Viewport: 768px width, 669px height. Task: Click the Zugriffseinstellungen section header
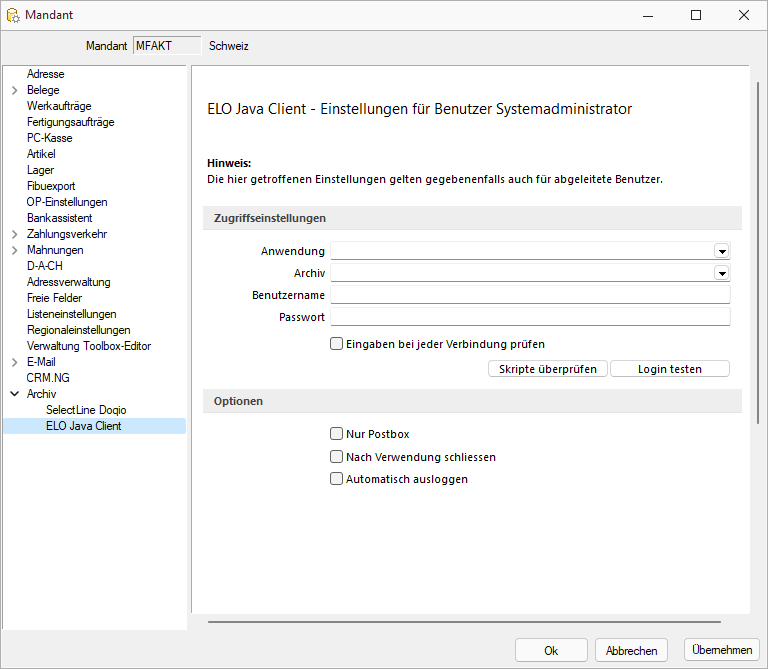pos(472,218)
